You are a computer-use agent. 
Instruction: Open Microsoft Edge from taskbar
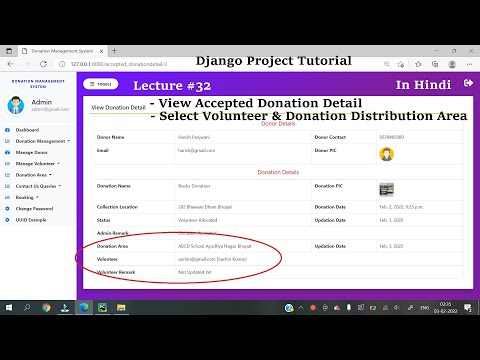coord(84,307)
